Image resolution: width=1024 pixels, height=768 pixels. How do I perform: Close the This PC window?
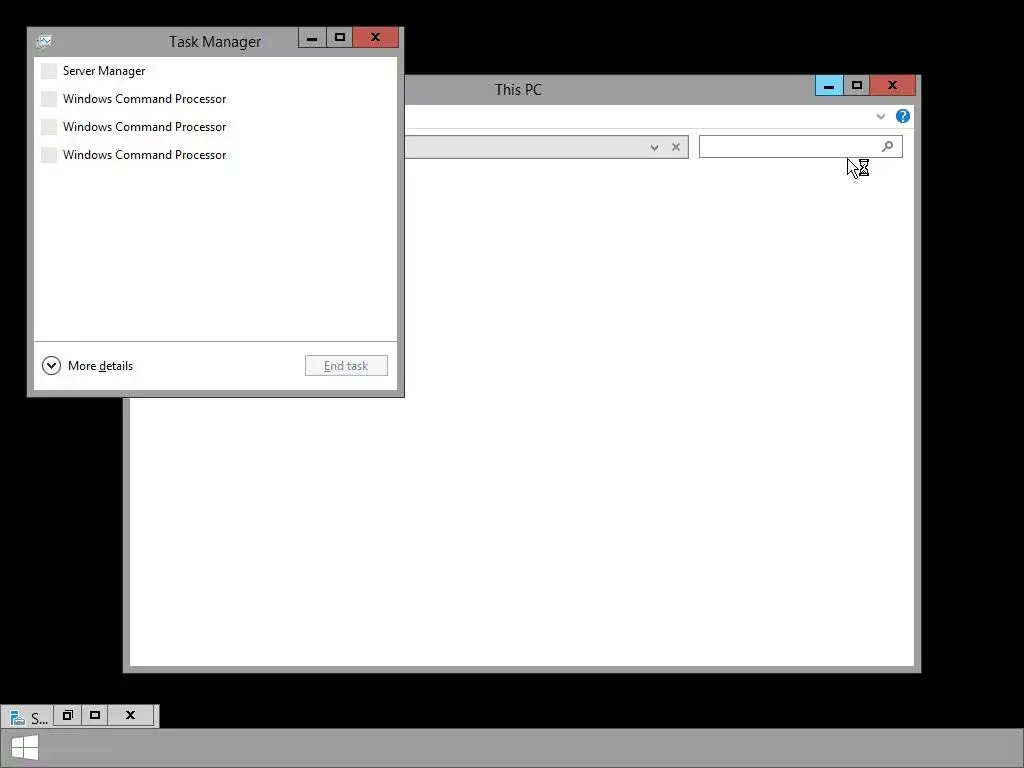point(893,86)
